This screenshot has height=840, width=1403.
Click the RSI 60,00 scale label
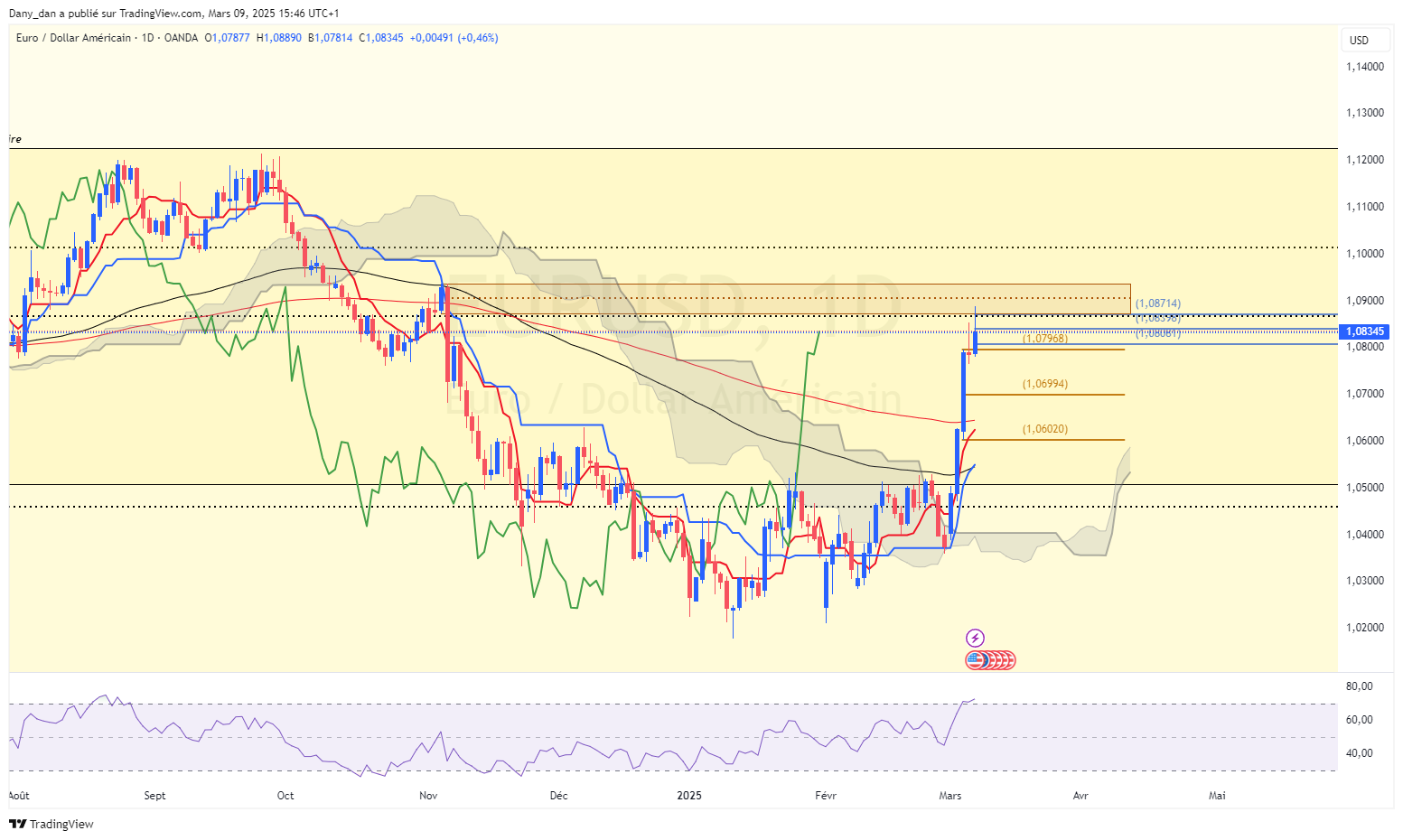point(1359,720)
